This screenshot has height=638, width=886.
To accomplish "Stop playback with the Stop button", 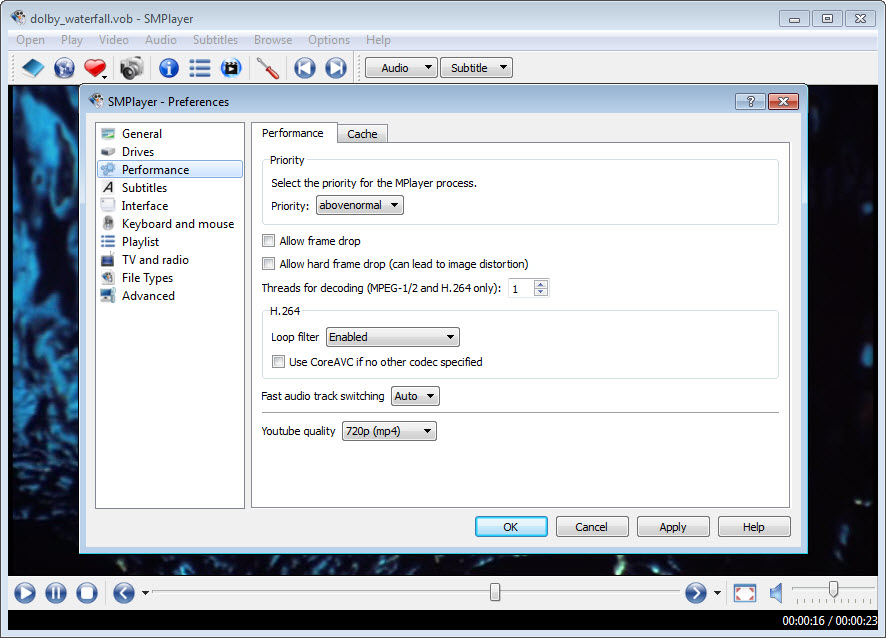I will click(x=86, y=593).
